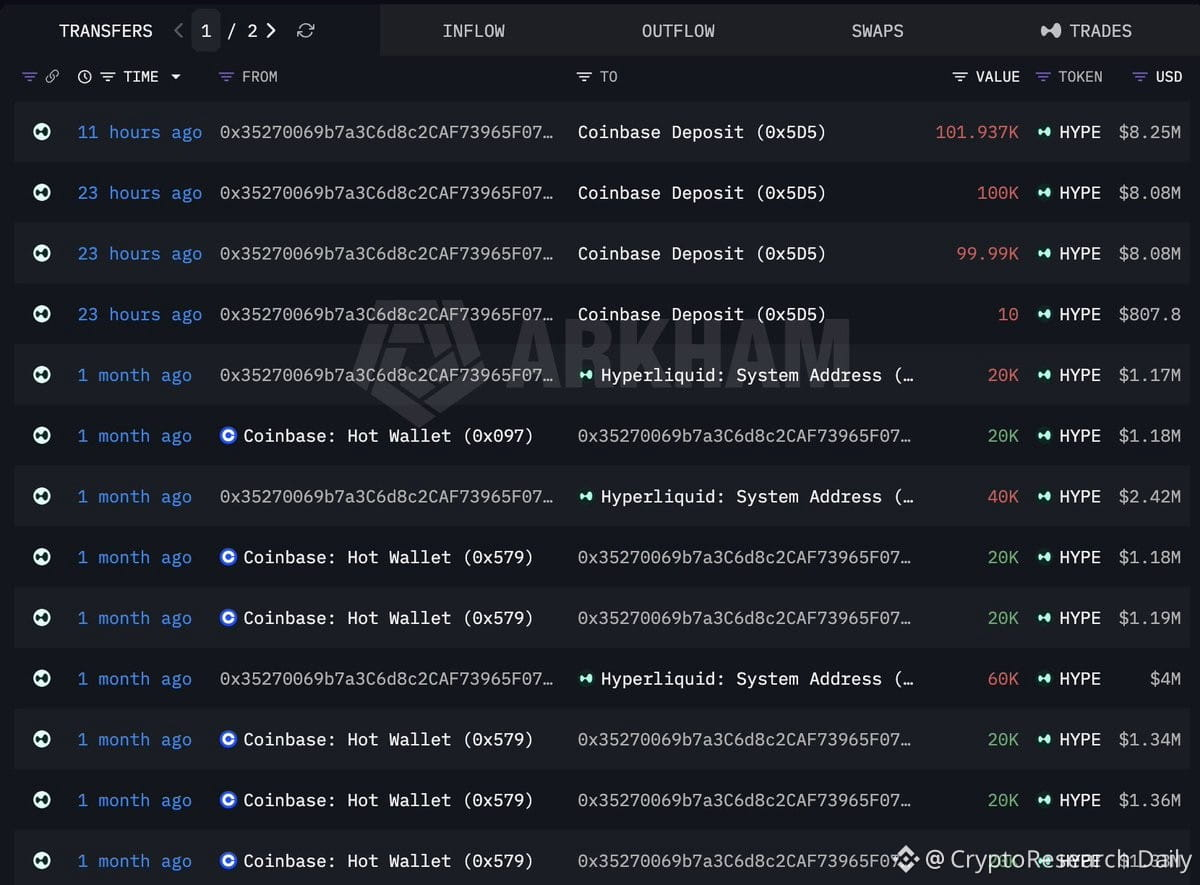Open chain icon of the $1.19M row
The height and width of the screenshot is (885, 1200).
[42, 617]
